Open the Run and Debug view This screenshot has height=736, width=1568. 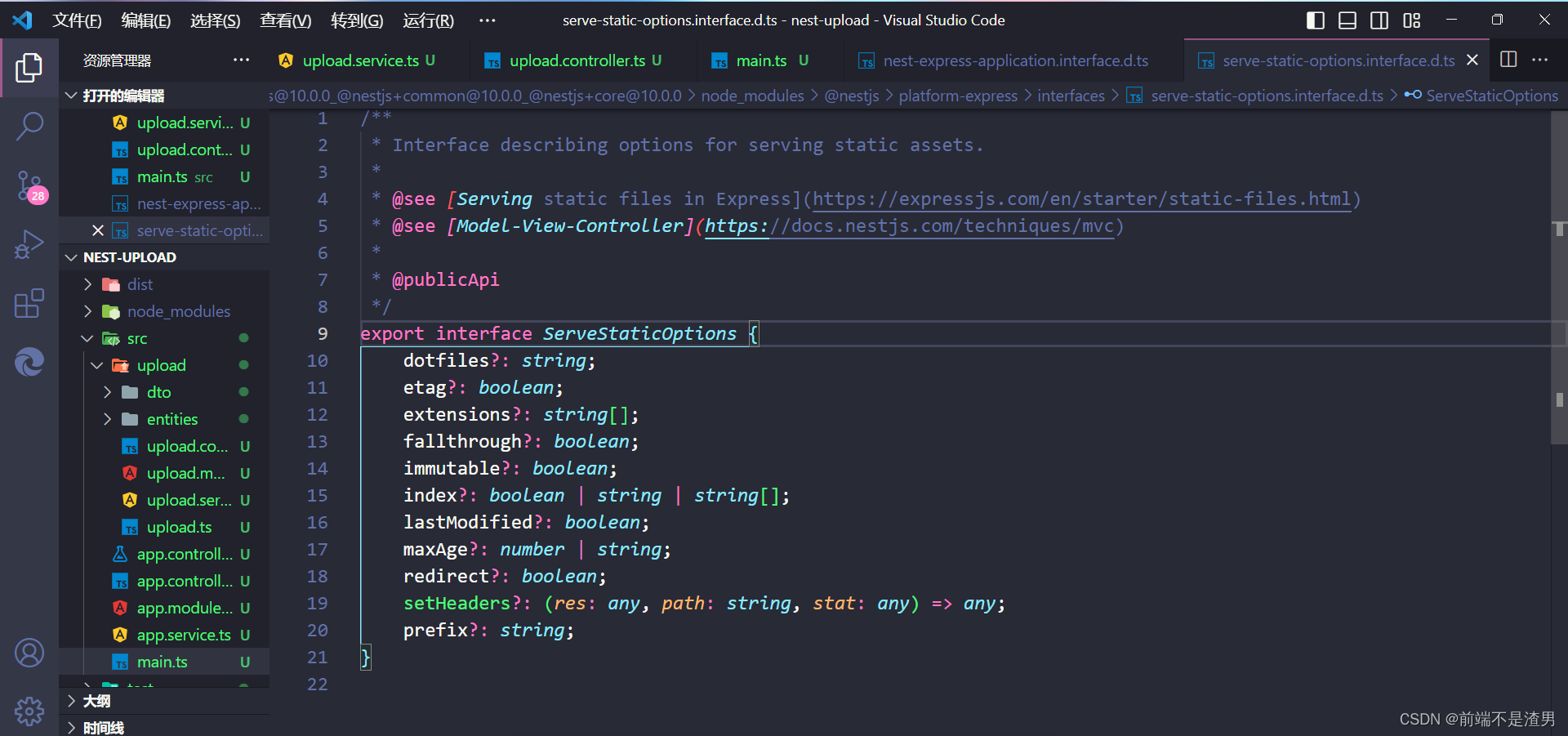click(x=29, y=244)
